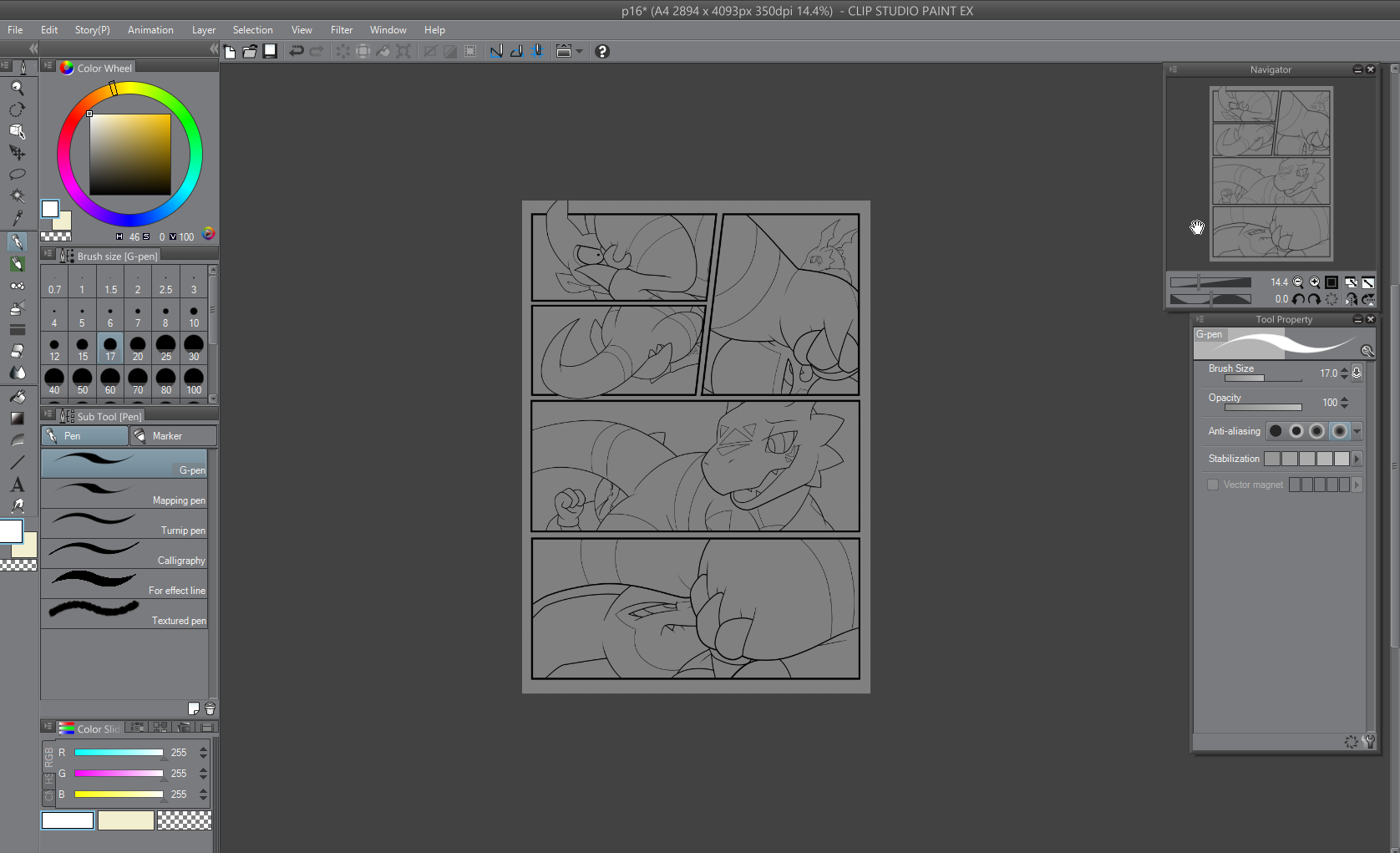The height and width of the screenshot is (853, 1400).
Task: Select the Pencil tool on green background
Action: pyautogui.click(x=17, y=264)
